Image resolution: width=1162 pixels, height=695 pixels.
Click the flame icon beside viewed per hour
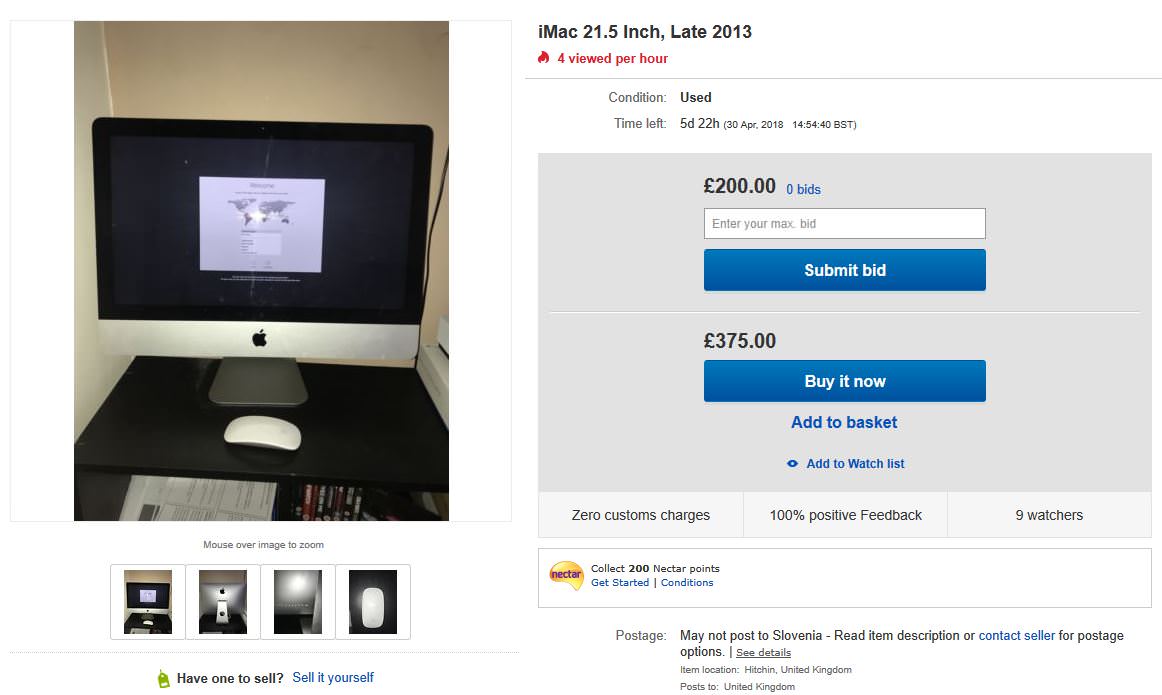click(x=543, y=57)
